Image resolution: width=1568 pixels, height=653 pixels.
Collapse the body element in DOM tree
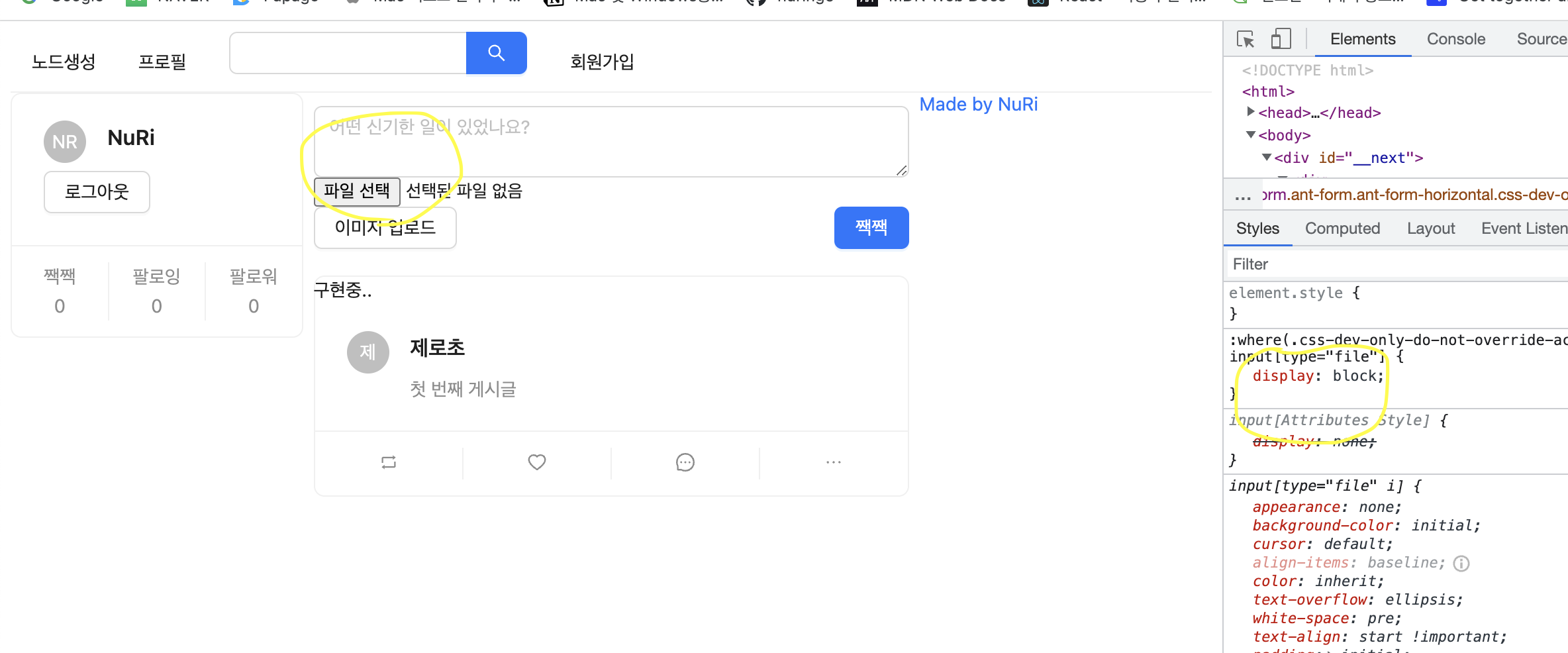point(1251,134)
